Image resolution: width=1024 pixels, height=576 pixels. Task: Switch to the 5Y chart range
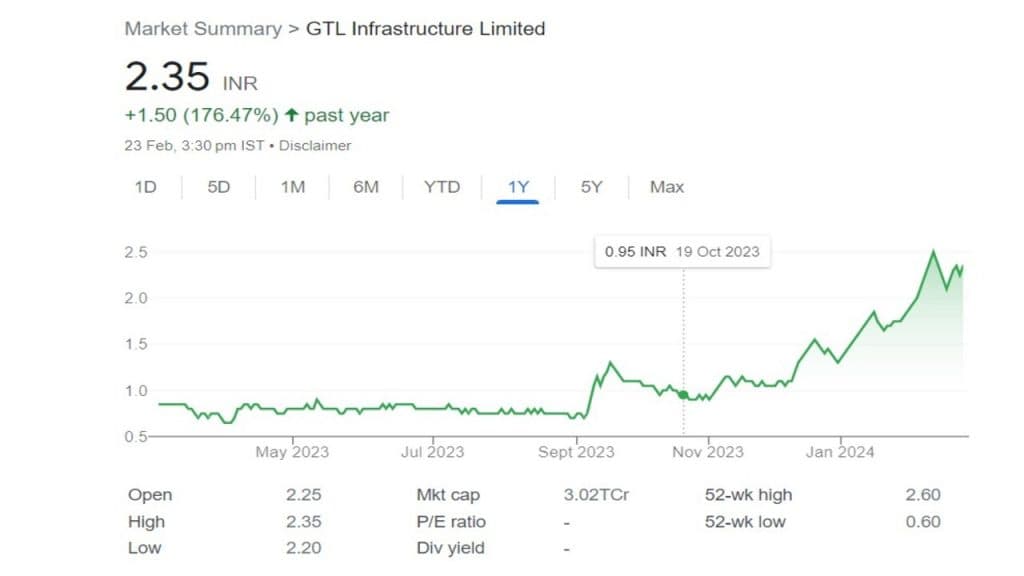[x=592, y=187]
